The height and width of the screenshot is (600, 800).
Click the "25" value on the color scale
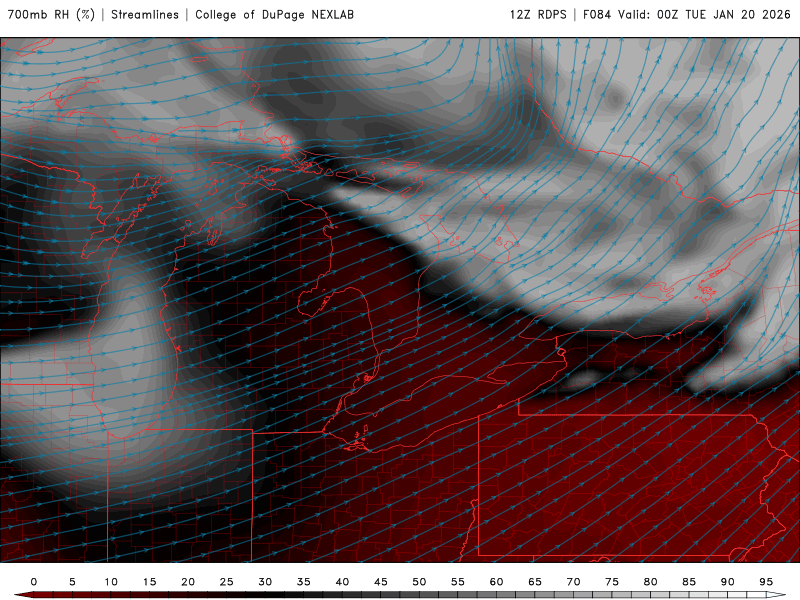click(227, 582)
